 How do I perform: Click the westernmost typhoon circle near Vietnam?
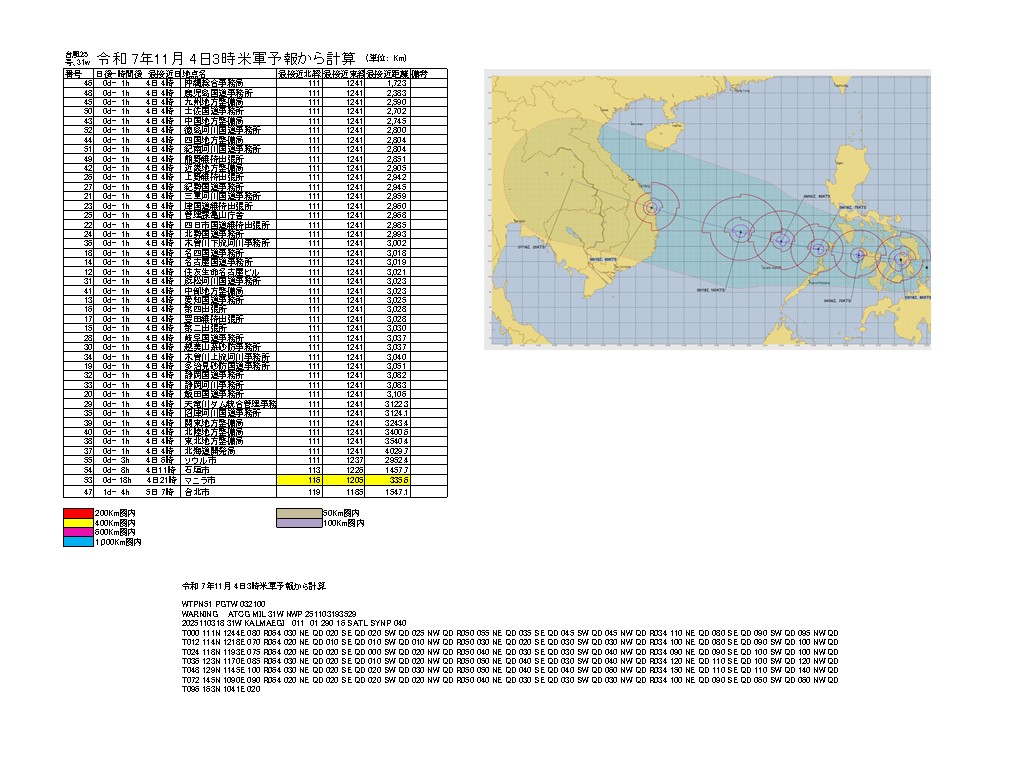(x=650, y=207)
